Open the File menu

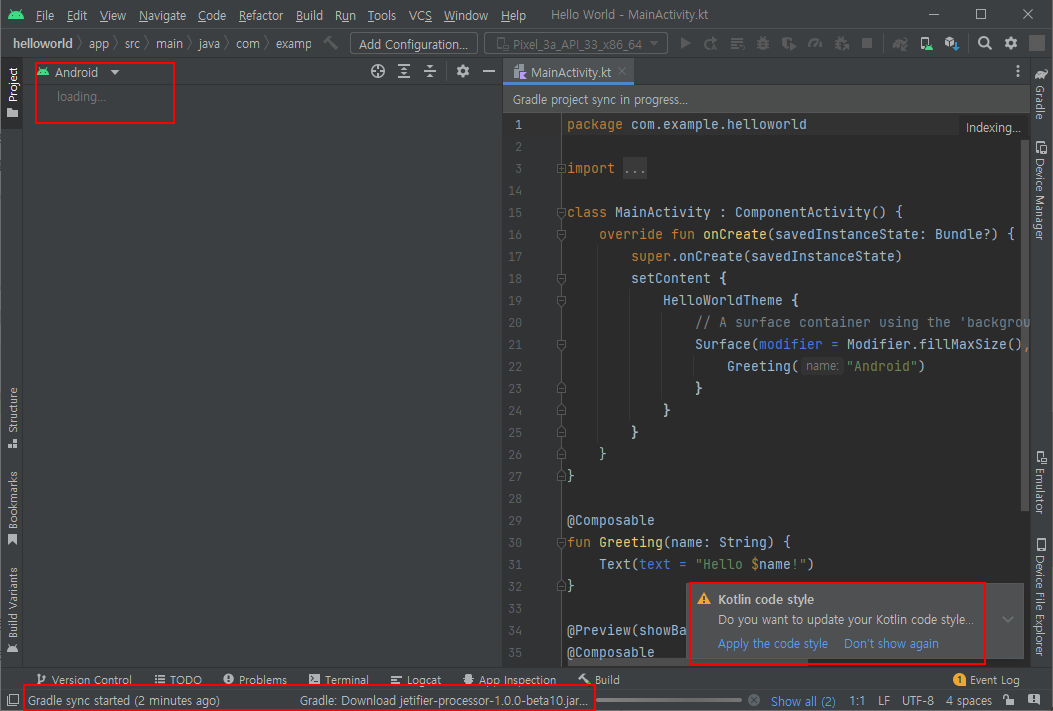[x=44, y=15]
